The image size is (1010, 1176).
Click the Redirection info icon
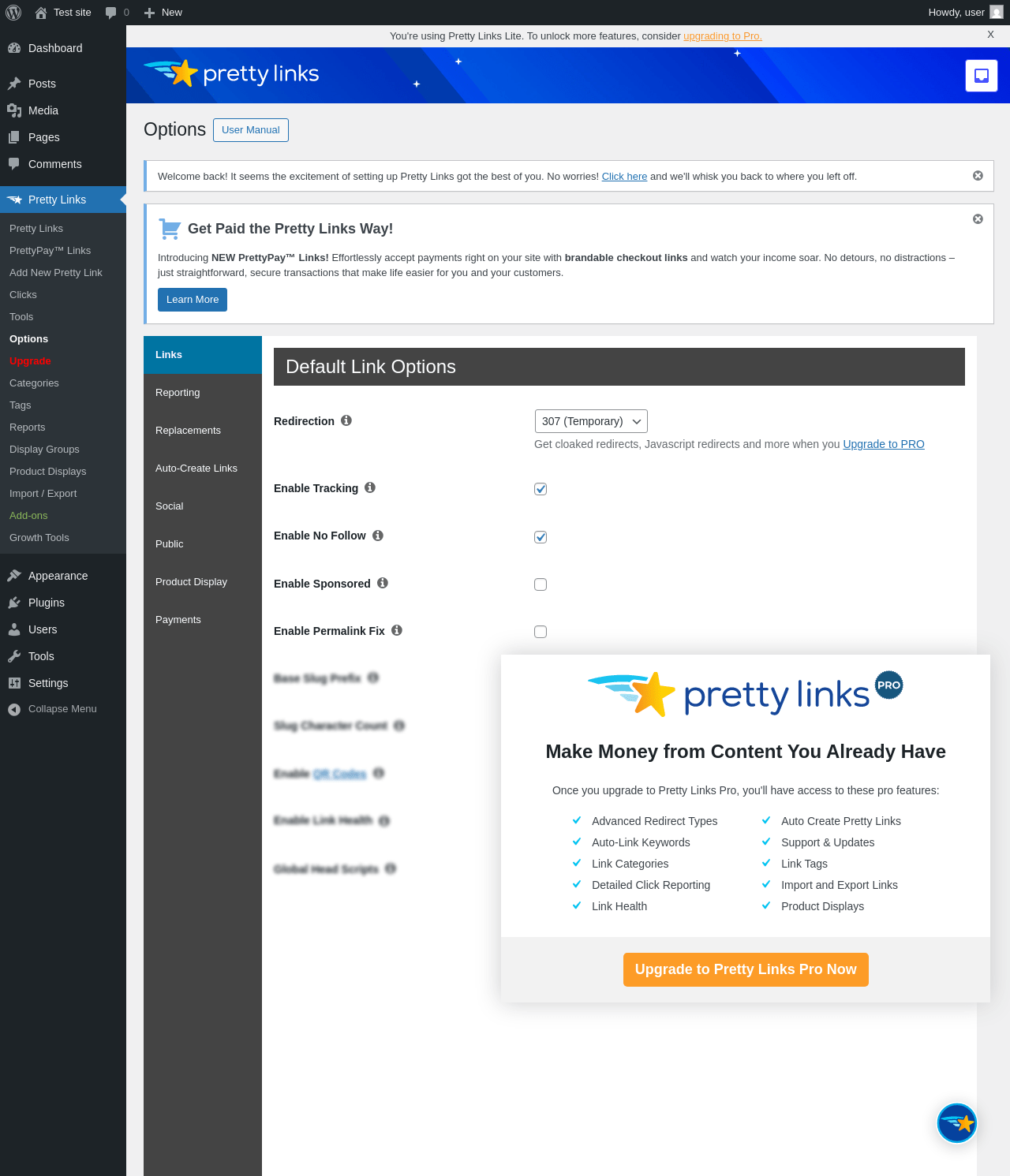point(346,420)
